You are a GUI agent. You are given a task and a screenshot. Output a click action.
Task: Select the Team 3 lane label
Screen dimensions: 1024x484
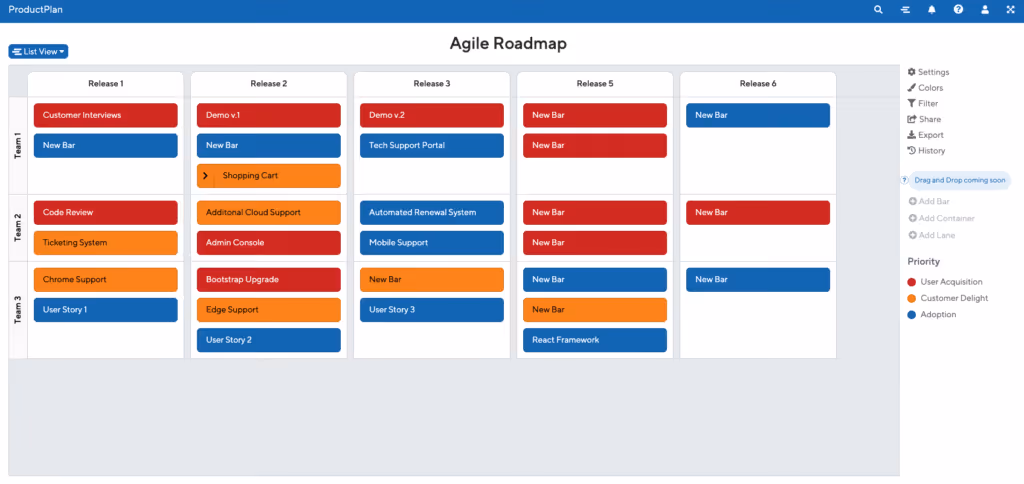tap(18, 310)
